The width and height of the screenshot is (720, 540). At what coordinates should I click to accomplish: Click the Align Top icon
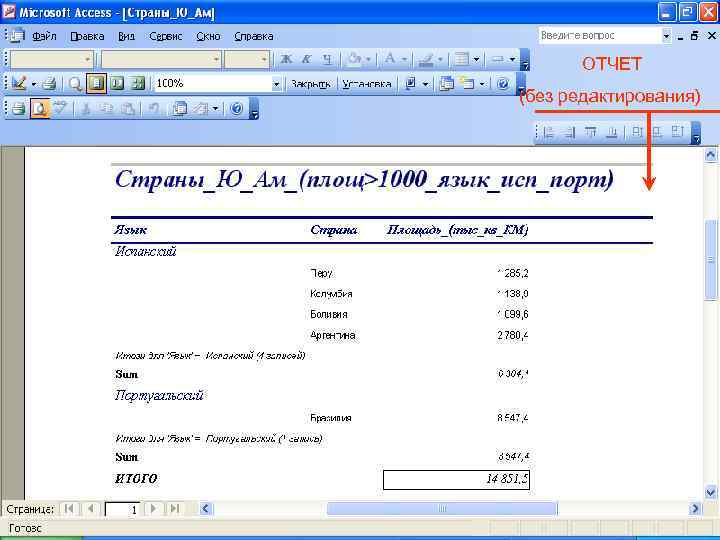(591, 133)
